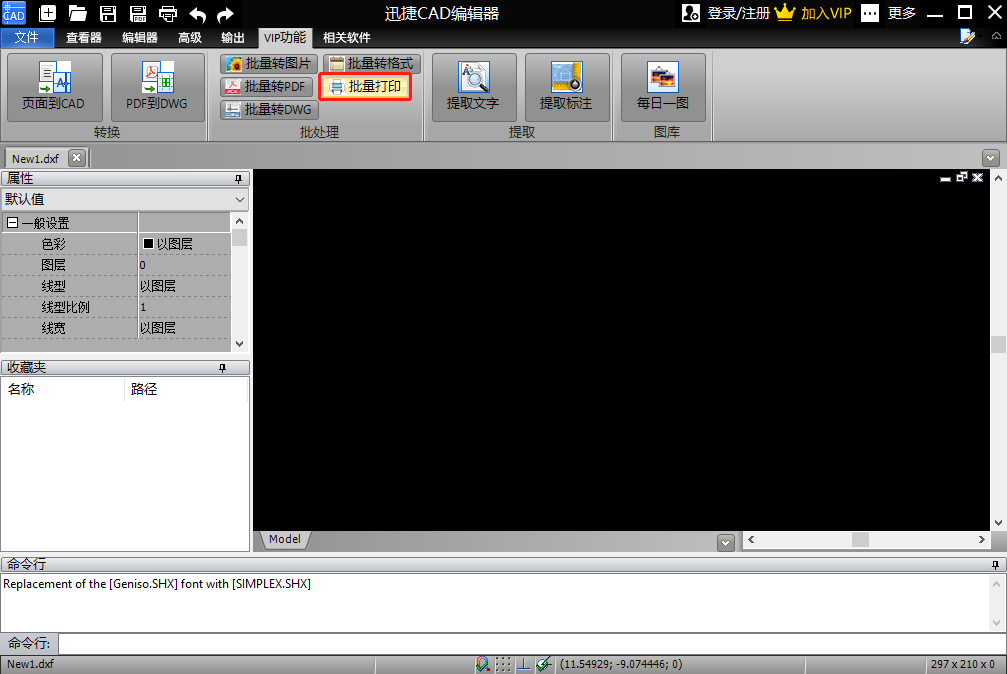1007x674 pixels.
Task: Toggle the ortho mode status icon
Action: 523,664
